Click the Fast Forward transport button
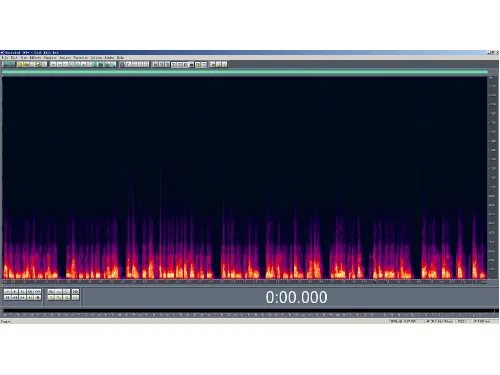Viewport: 500px width, 375px height. (x=23, y=297)
